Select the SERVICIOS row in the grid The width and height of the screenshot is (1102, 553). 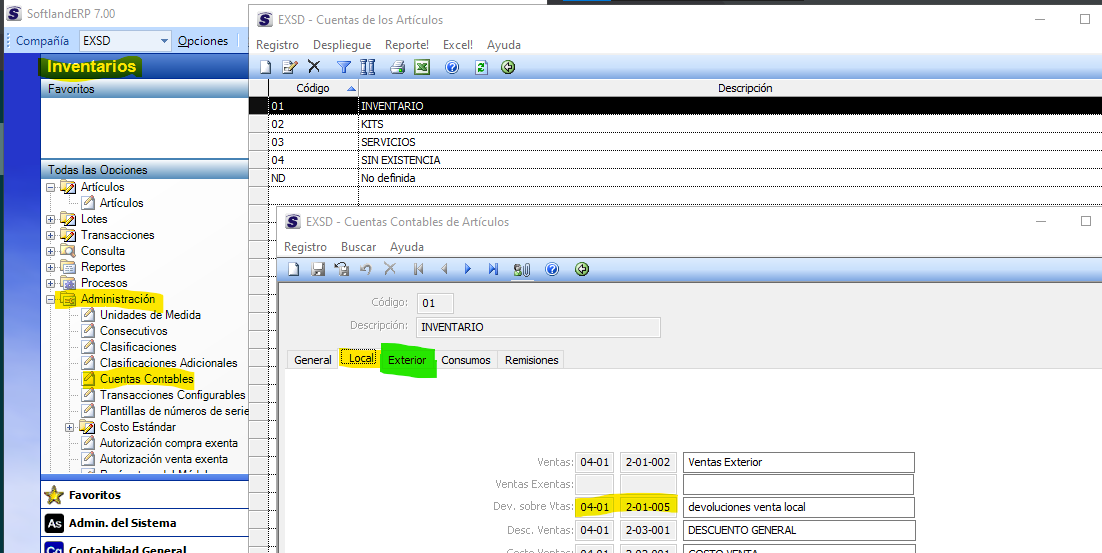click(675, 142)
